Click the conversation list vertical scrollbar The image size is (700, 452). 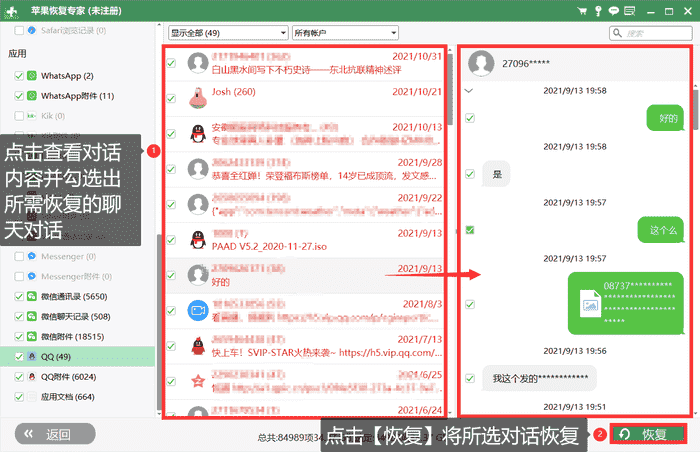pos(450,89)
